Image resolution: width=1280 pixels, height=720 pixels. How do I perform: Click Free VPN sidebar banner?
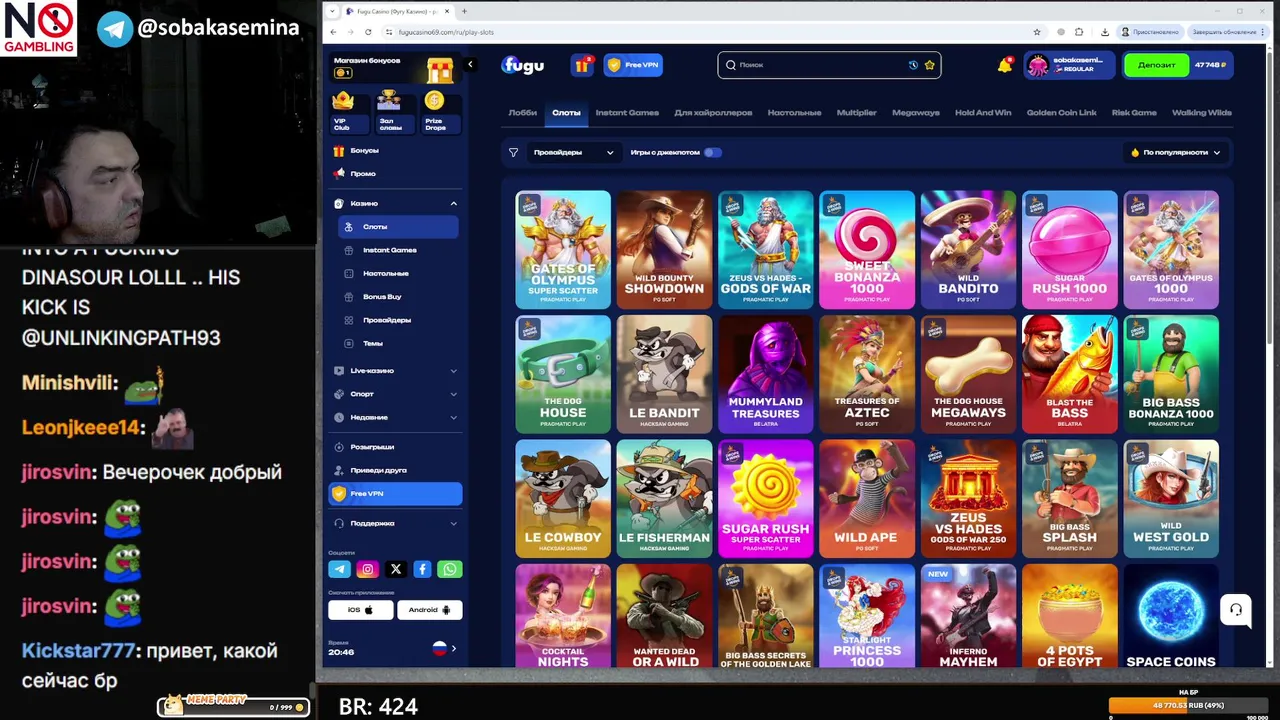click(396, 494)
